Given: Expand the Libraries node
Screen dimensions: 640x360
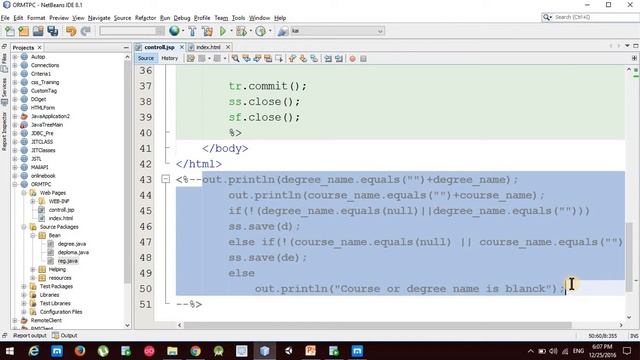Looking at the screenshot, I should pyautogui.click(x=24, y=295).
